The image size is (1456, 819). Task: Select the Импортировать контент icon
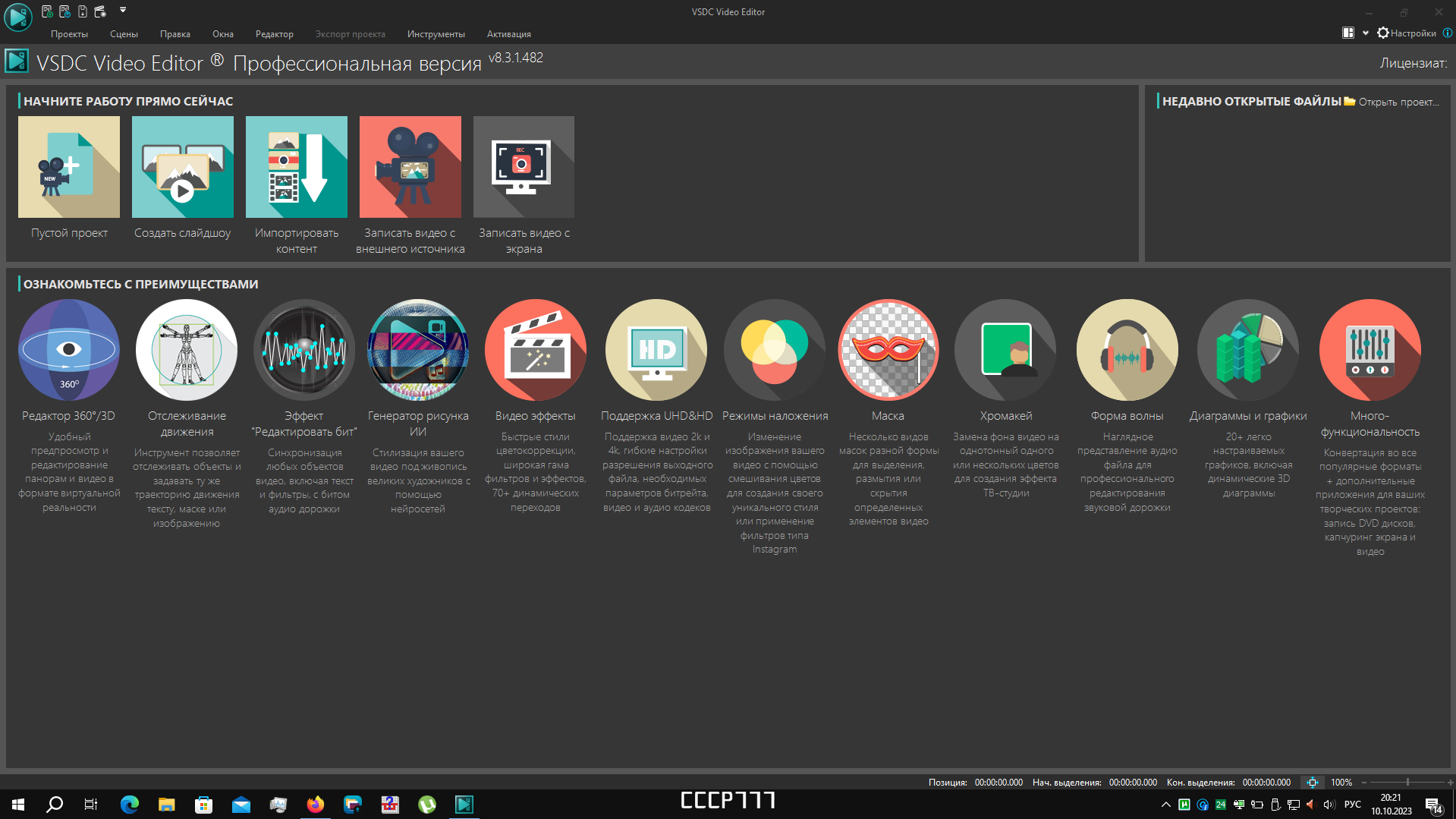pyautogui.click(x=297, y=167)
